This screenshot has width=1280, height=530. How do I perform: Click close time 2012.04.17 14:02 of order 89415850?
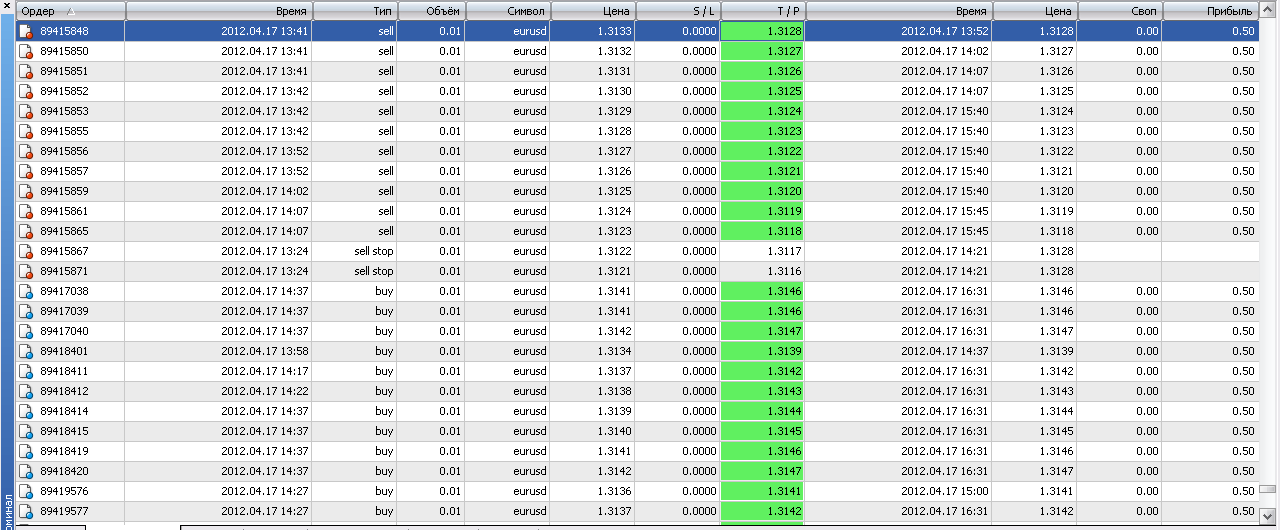point(944,51)
